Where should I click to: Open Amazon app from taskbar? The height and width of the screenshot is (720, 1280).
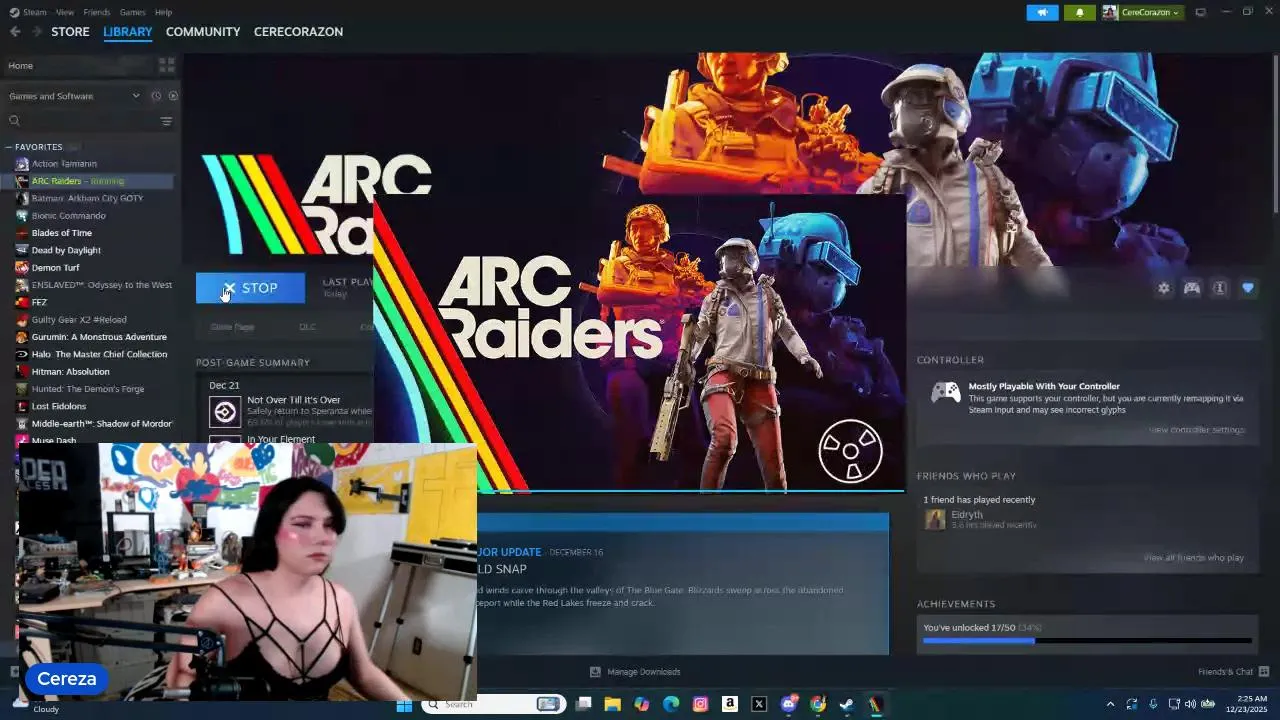tap(730, 704)
